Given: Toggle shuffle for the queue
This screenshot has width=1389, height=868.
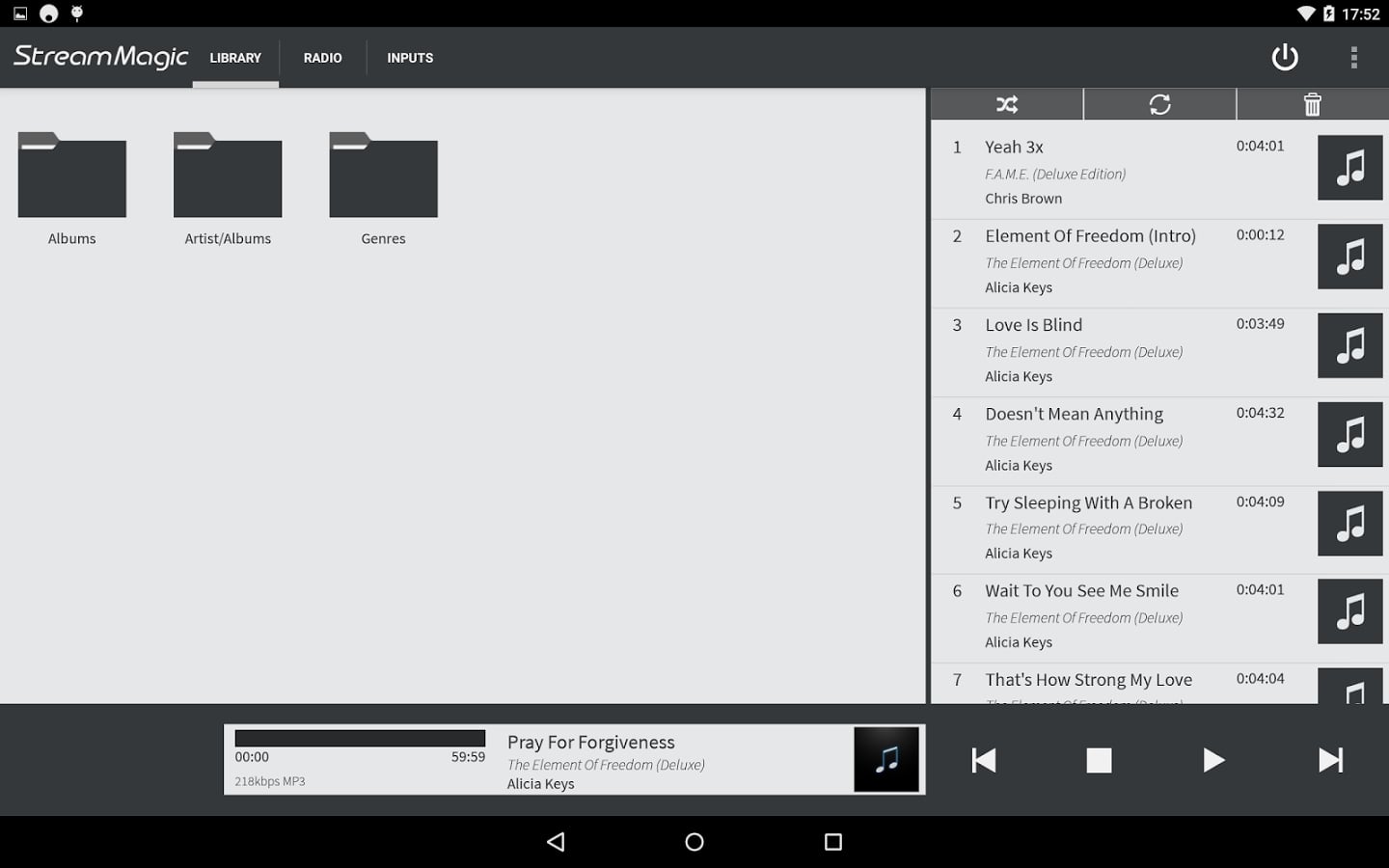Looking at the screenshot, I should [1007, 104].
